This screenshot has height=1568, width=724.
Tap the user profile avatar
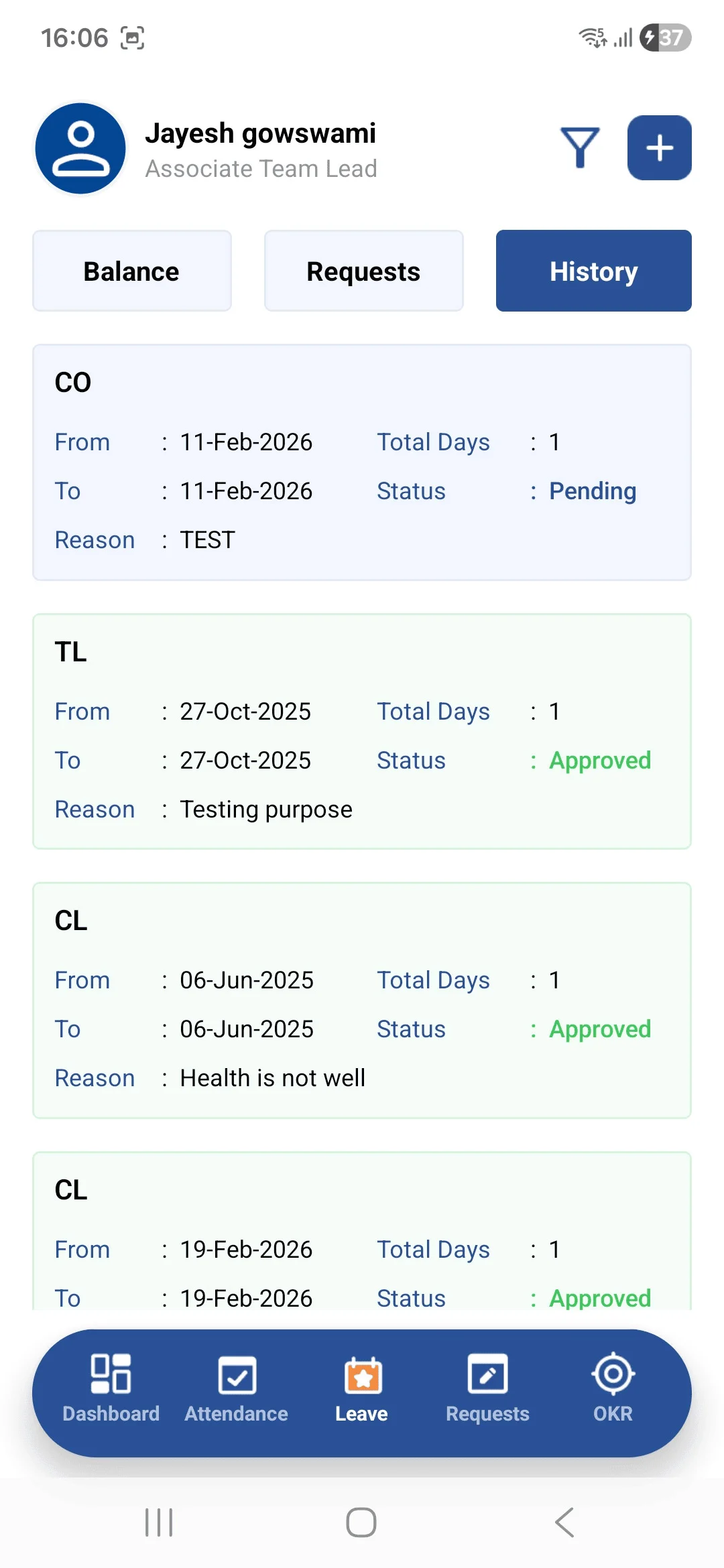click(80, 148)
